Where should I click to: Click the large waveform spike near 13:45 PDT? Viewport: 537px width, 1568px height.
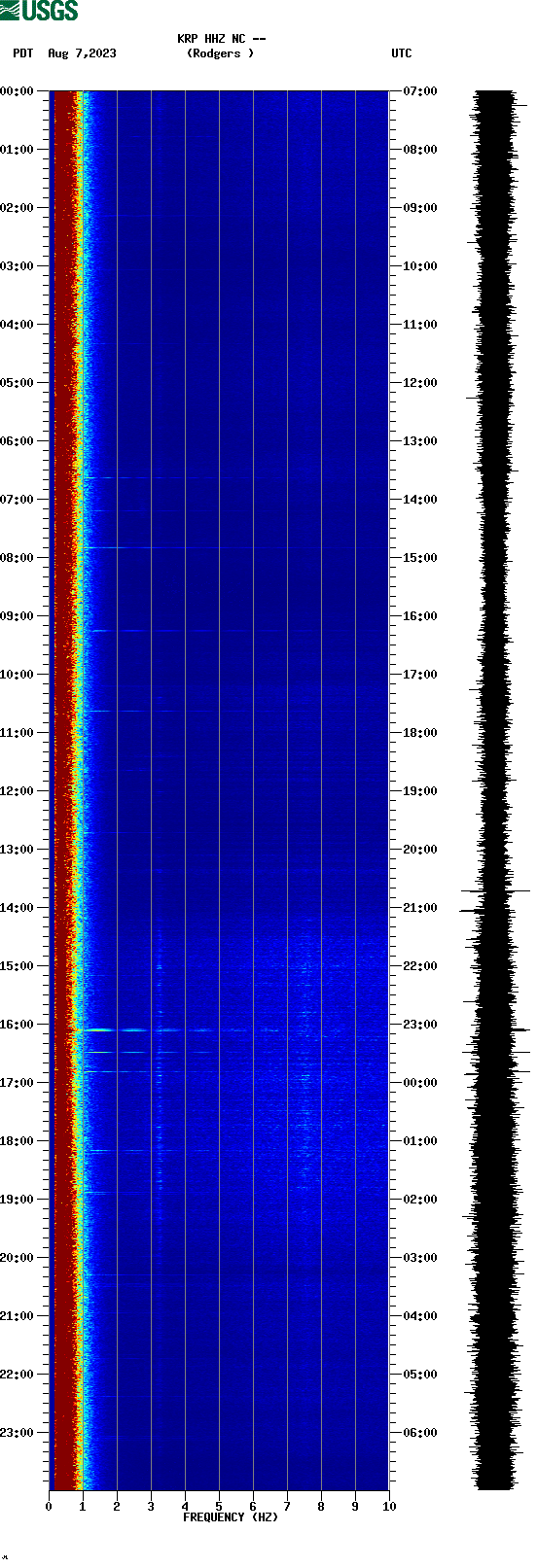(495, 890)
